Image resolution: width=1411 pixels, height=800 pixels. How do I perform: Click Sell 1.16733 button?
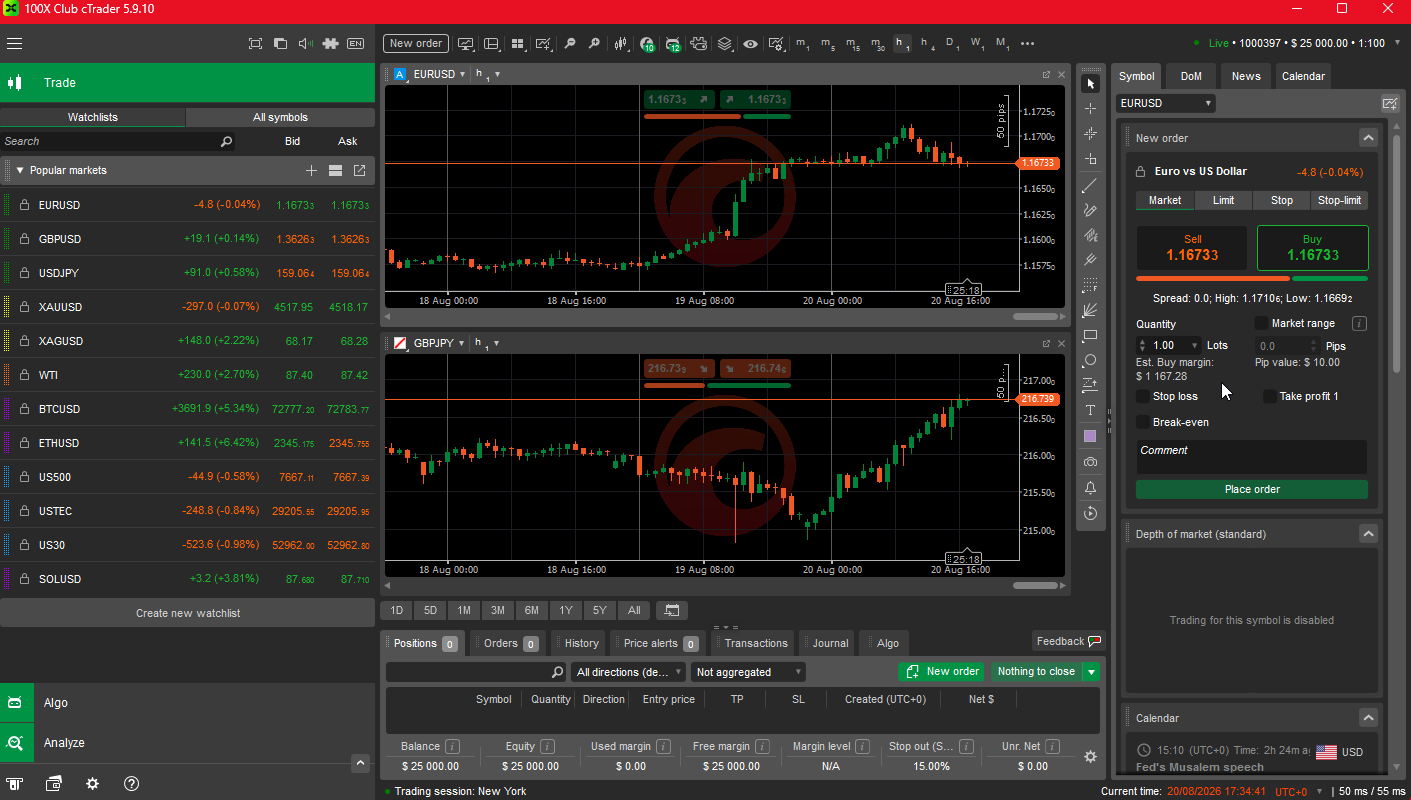click(1192, 248)
